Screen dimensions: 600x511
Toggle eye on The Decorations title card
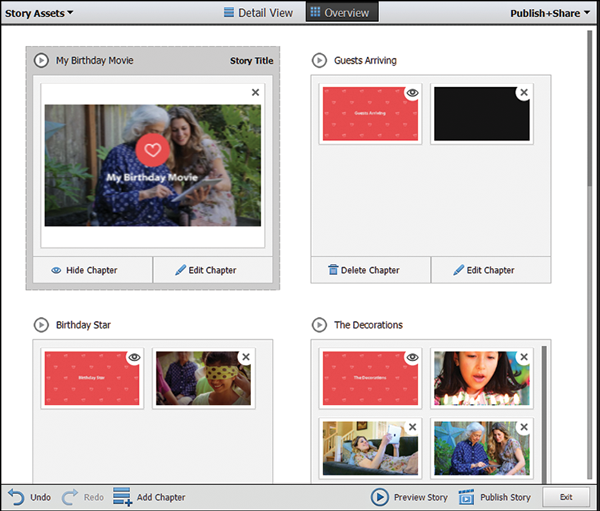click(412, 356)
